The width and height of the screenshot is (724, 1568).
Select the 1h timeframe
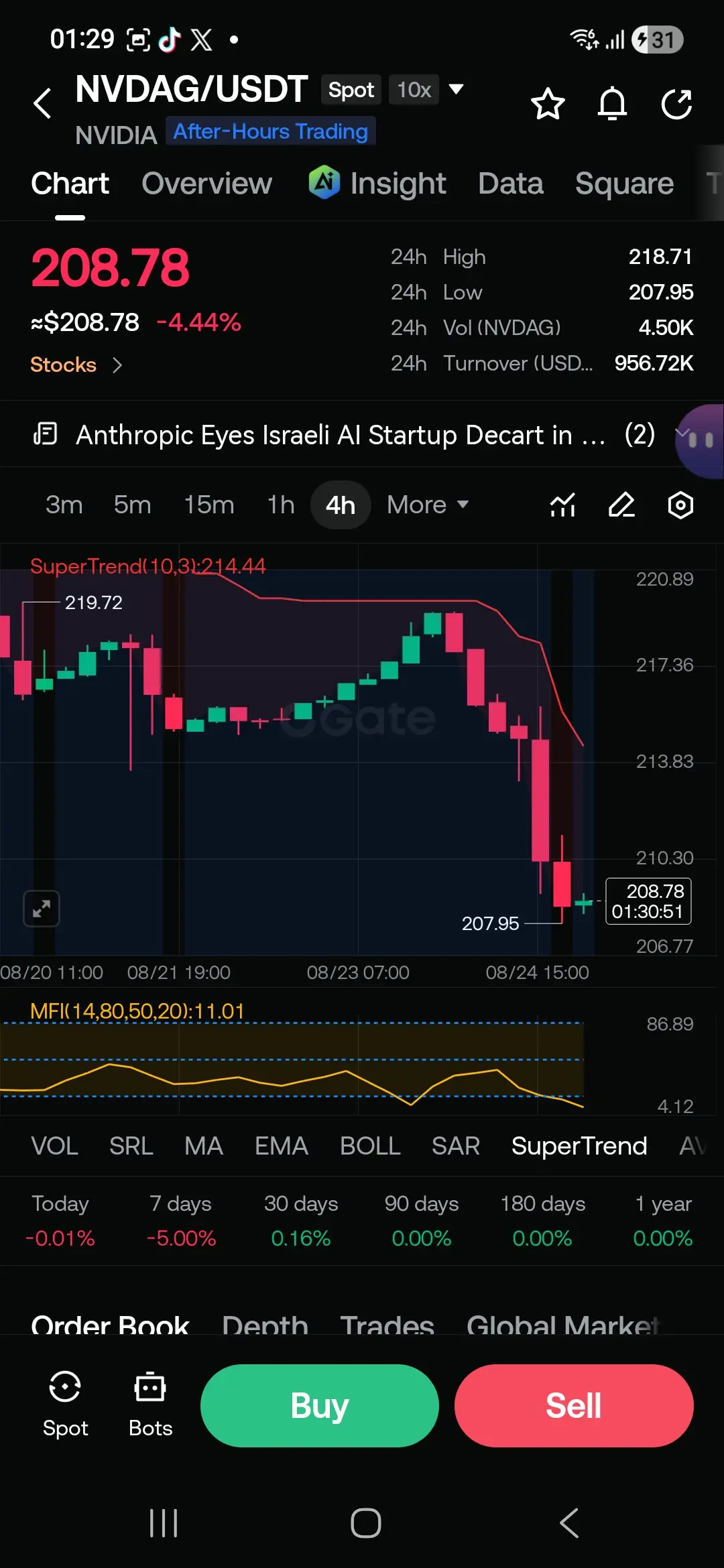pyautogui.click(x=281, y=505)
